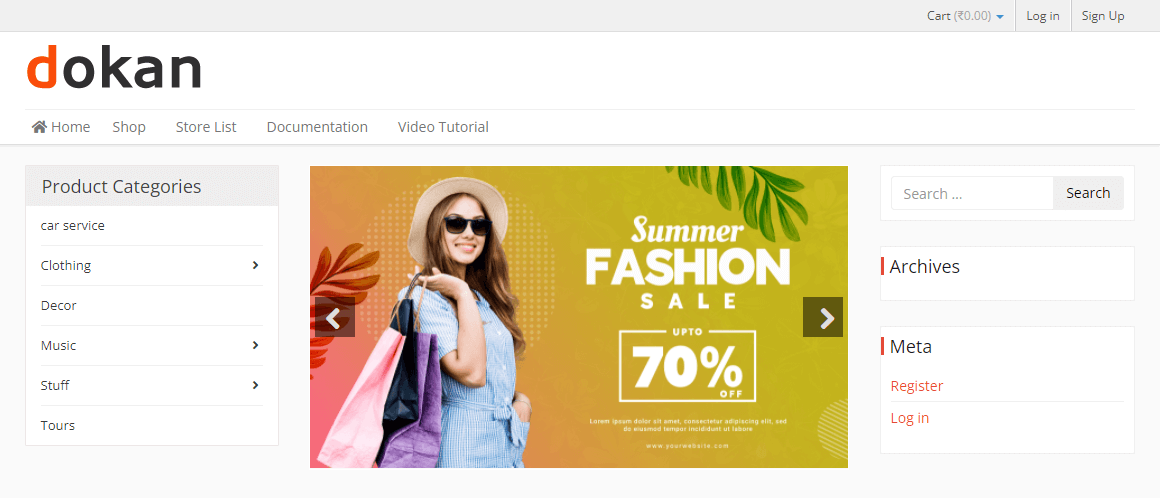The width and height of the screenshot is (1160, 498).
Task: Expand the Clothing category chevron
Action: [x=255, y=265]
